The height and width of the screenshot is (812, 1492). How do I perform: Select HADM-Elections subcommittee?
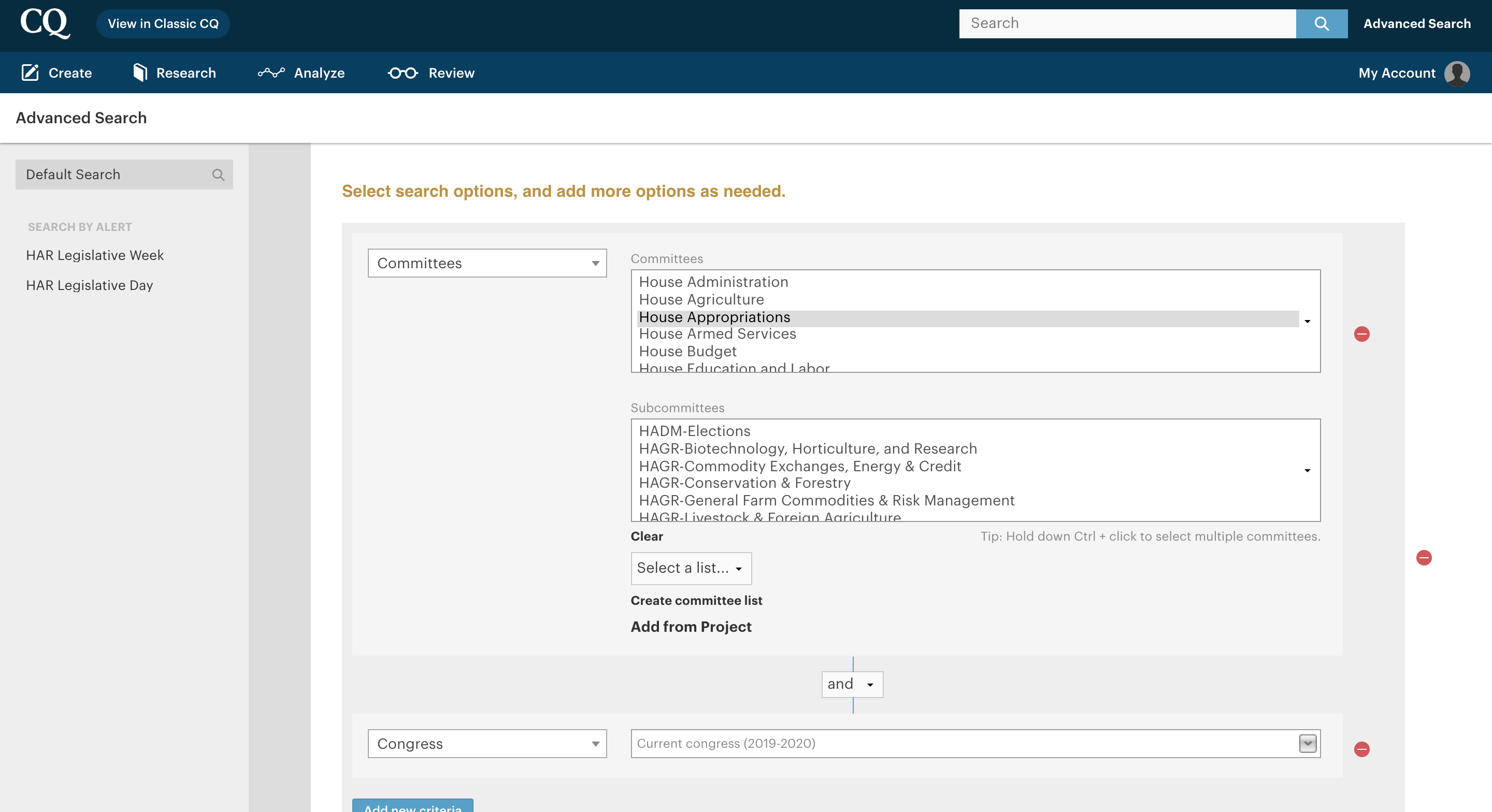[967, 431]
